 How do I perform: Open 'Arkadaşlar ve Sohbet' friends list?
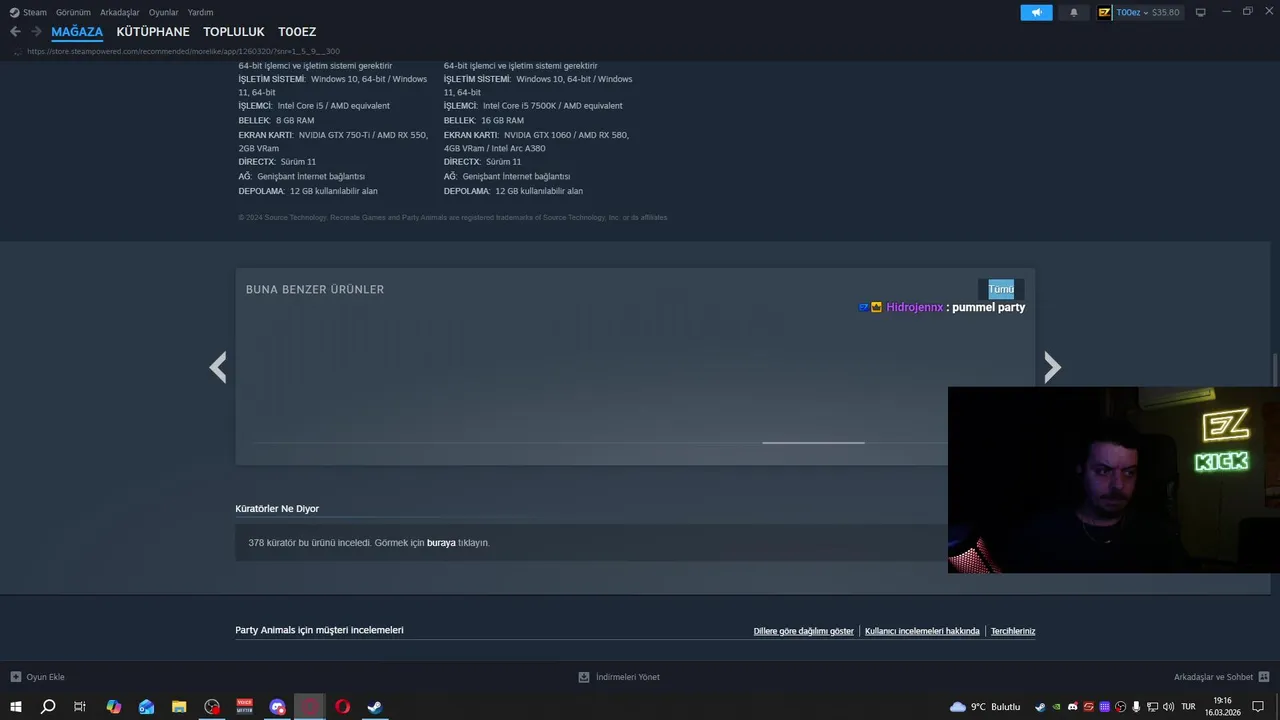(1213, 677)
